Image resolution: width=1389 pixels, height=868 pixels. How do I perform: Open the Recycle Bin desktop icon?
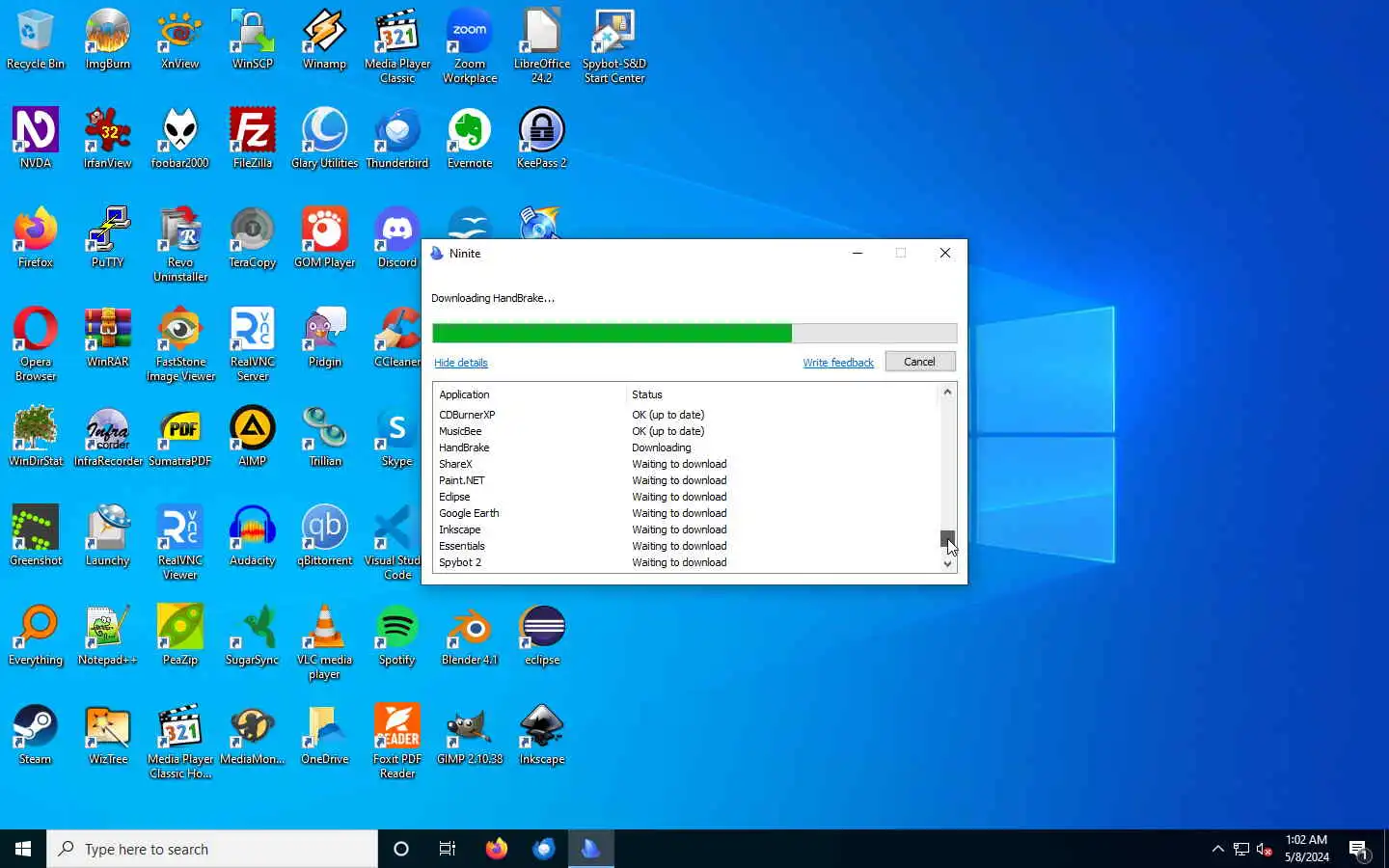[36, 40]
